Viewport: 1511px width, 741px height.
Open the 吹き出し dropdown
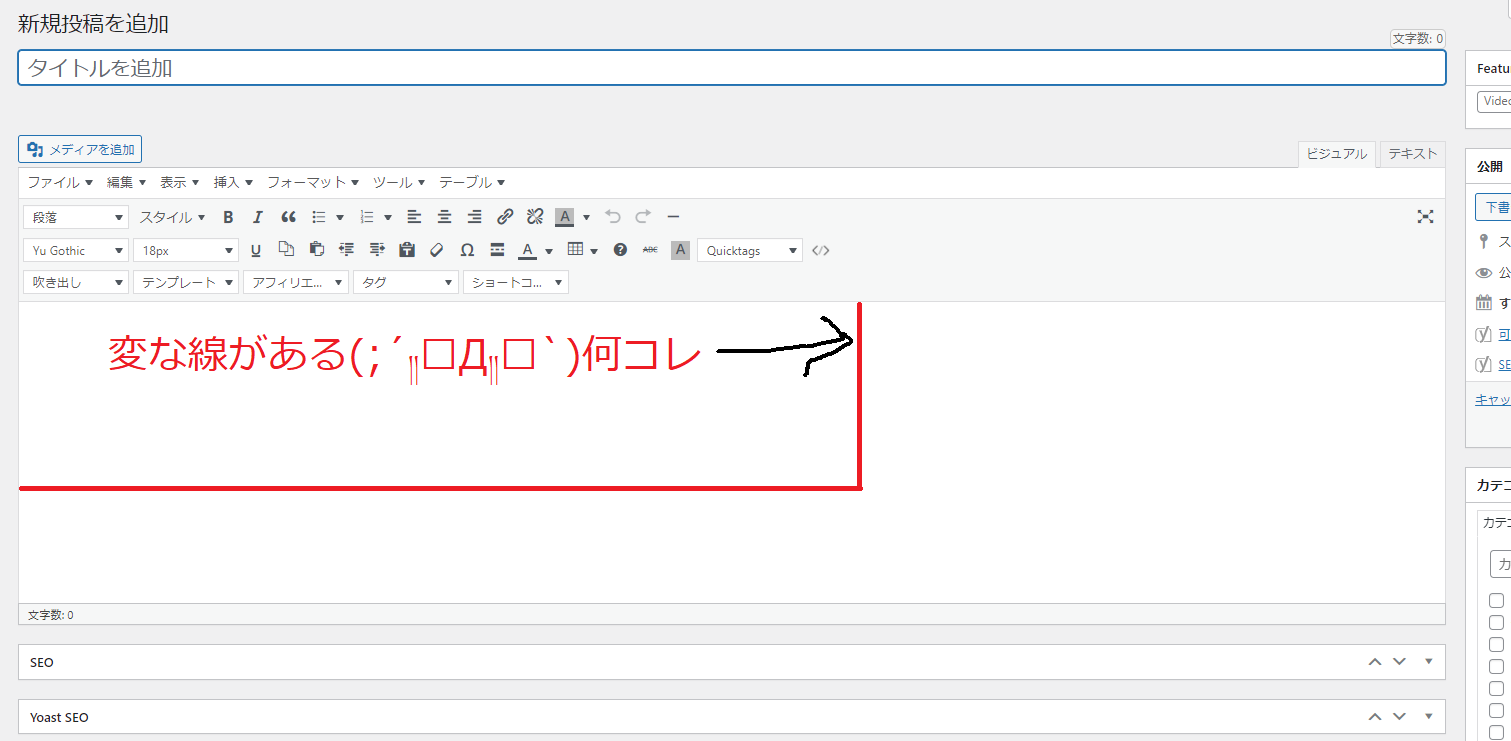(76, 282)
